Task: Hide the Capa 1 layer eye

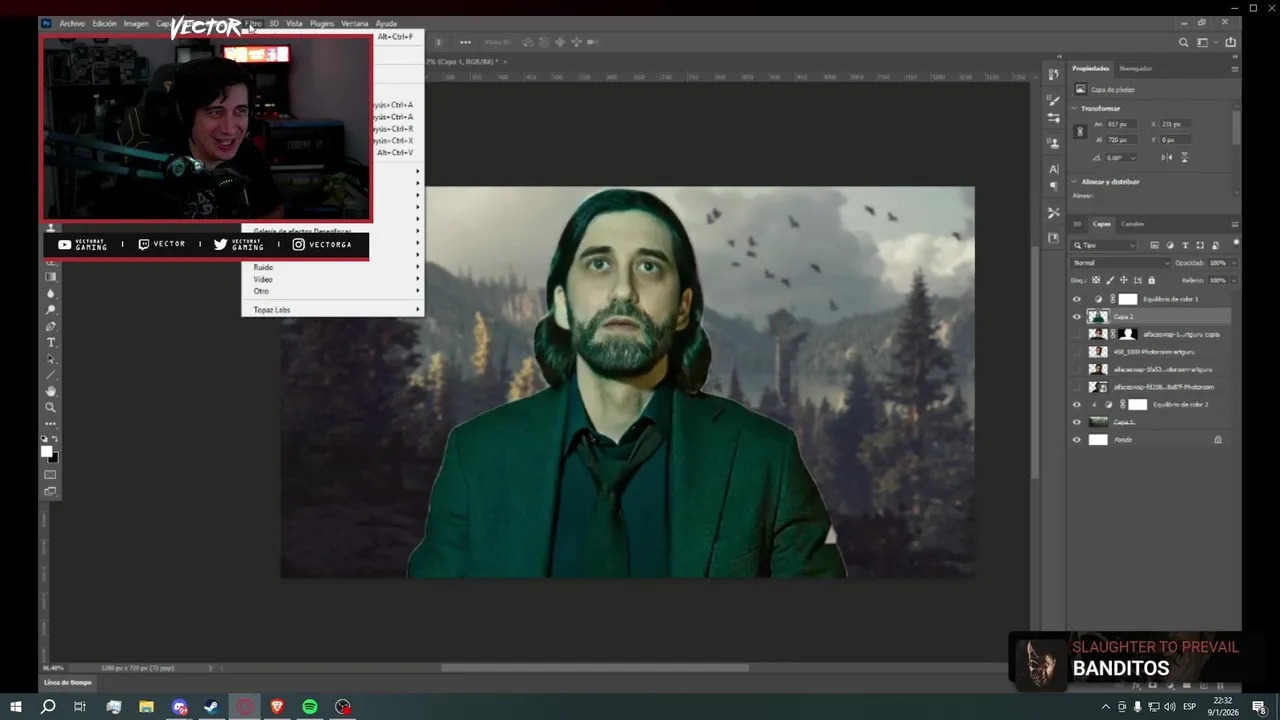Action: [1077, 422]
